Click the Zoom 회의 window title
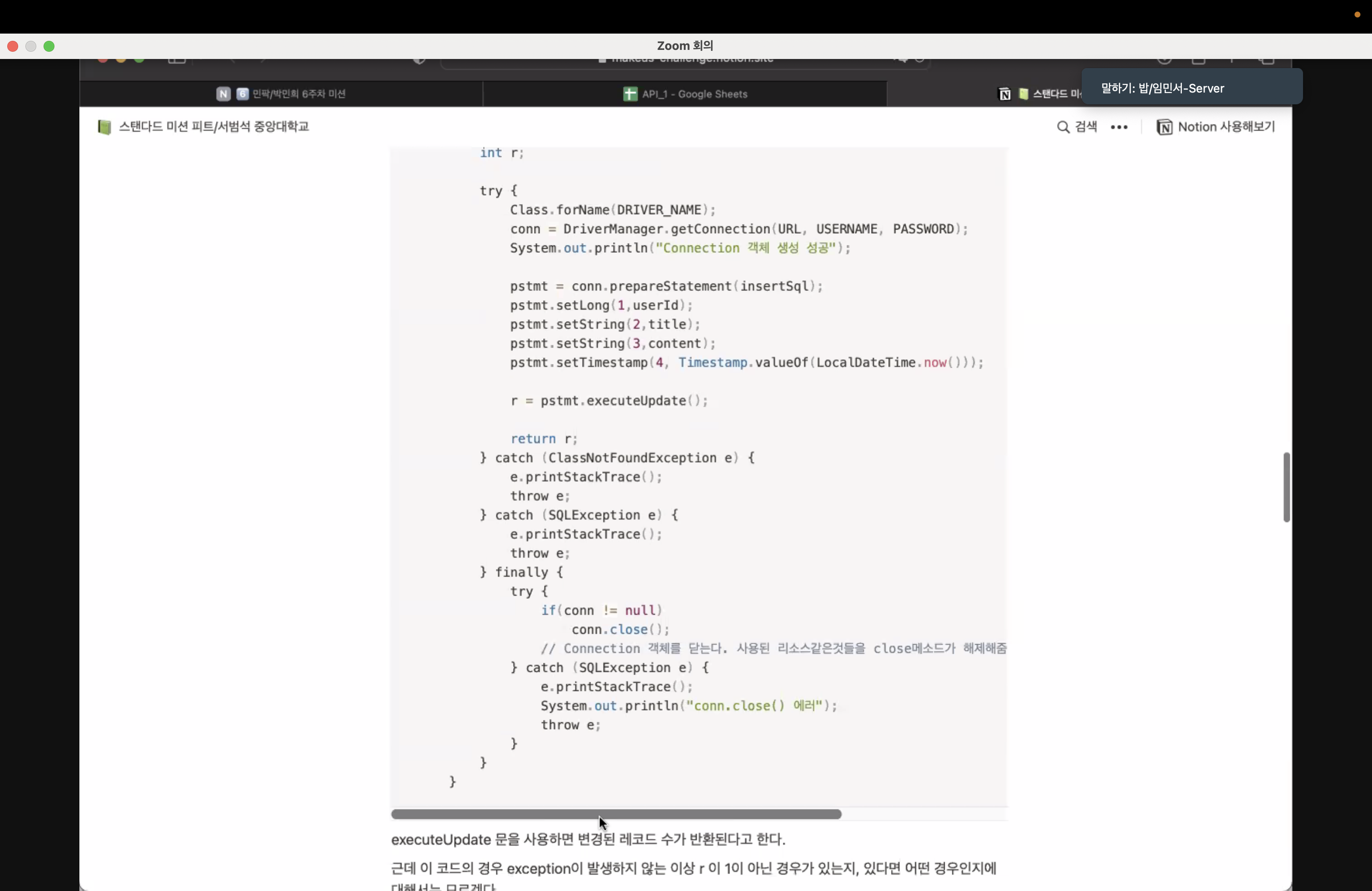The width and height of the screenshot is (1372, 891). (685, 45)
